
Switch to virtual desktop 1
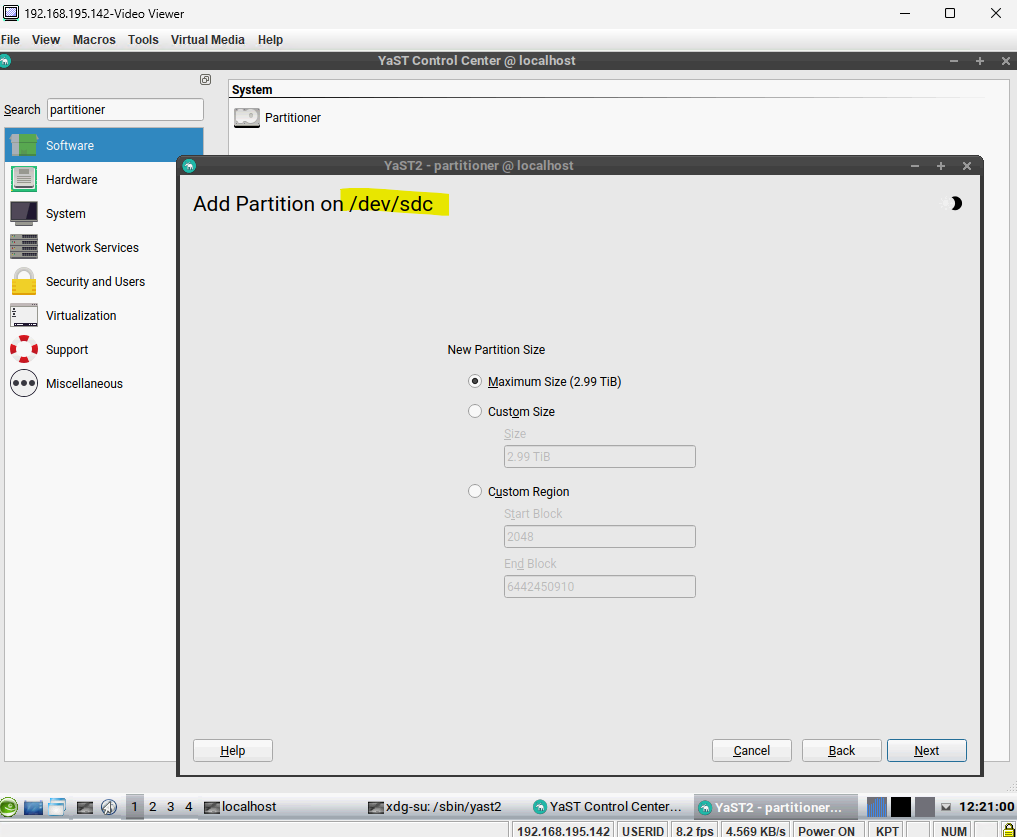[134, 807]
